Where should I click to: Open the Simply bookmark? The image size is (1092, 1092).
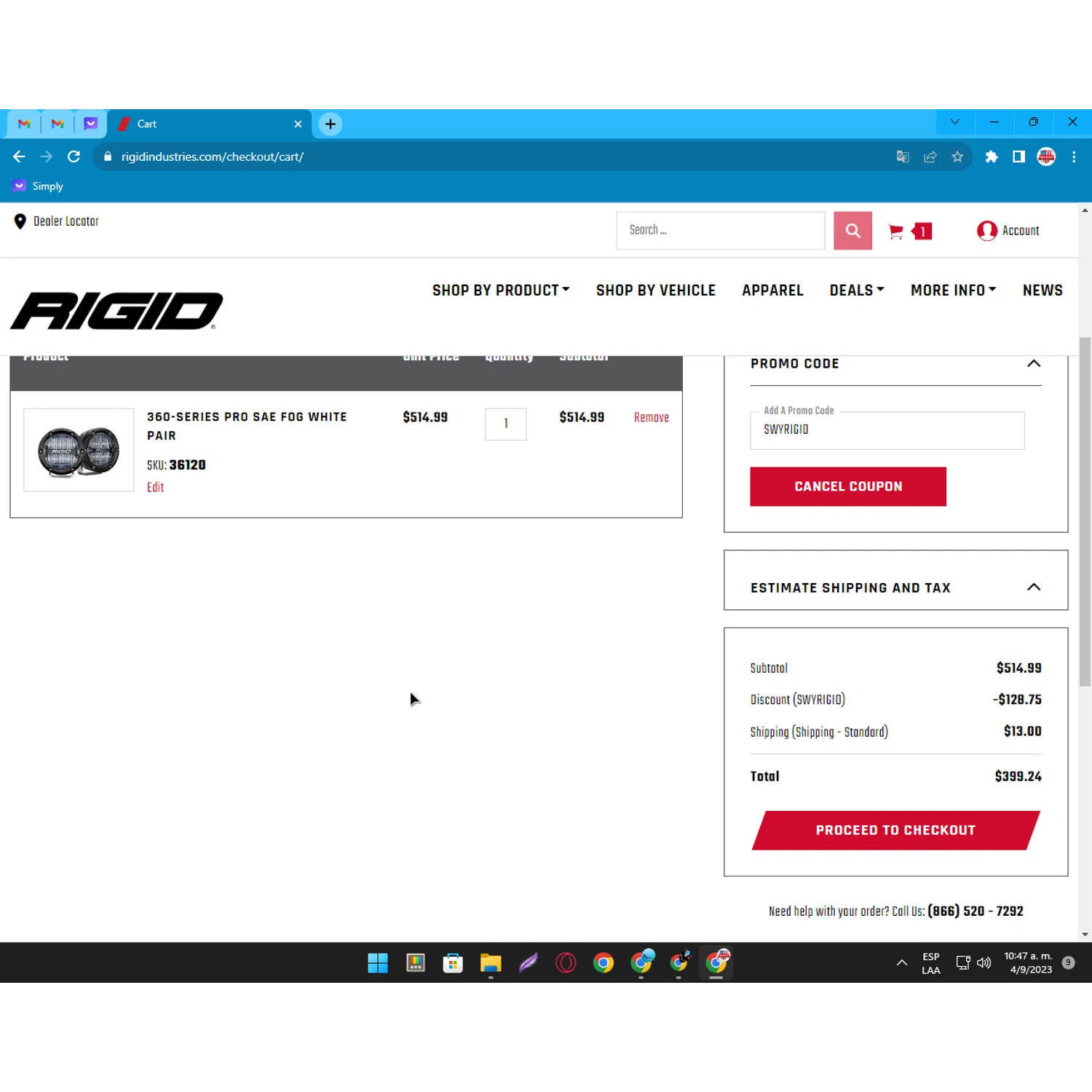(39, 186)
